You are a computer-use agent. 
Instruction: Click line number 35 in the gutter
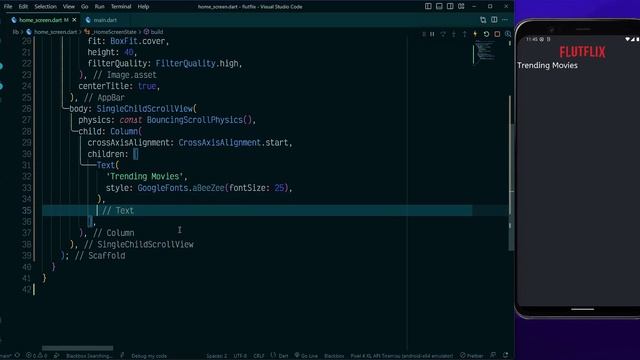coord(27,210)
